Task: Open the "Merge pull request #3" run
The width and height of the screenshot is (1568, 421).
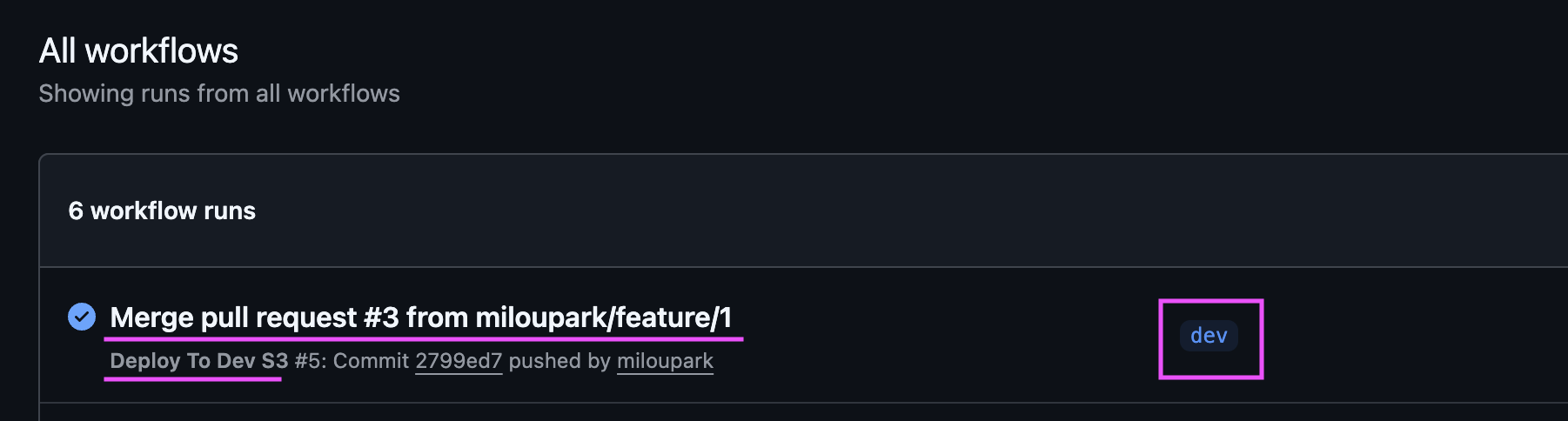Action: (420, 317)
